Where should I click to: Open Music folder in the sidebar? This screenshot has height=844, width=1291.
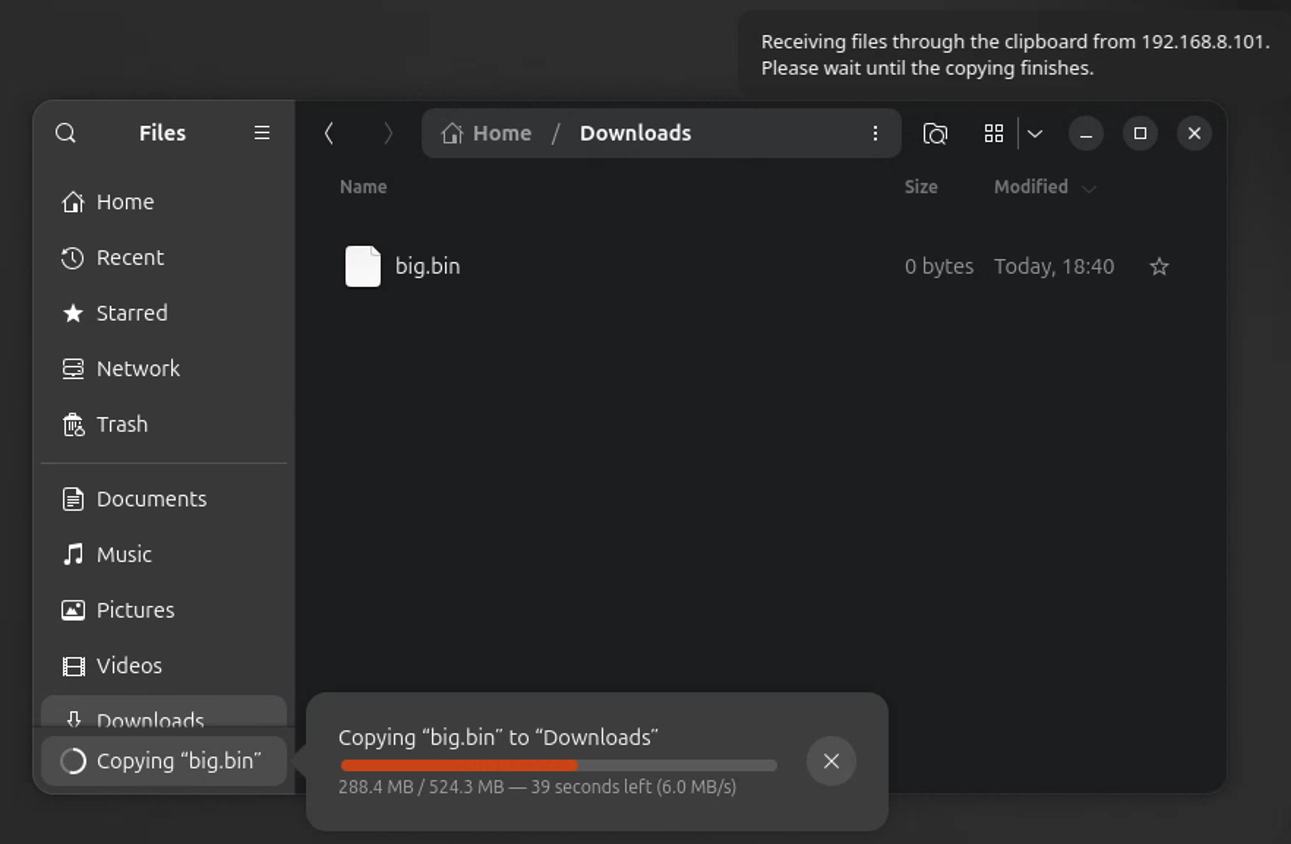(164, 554)
